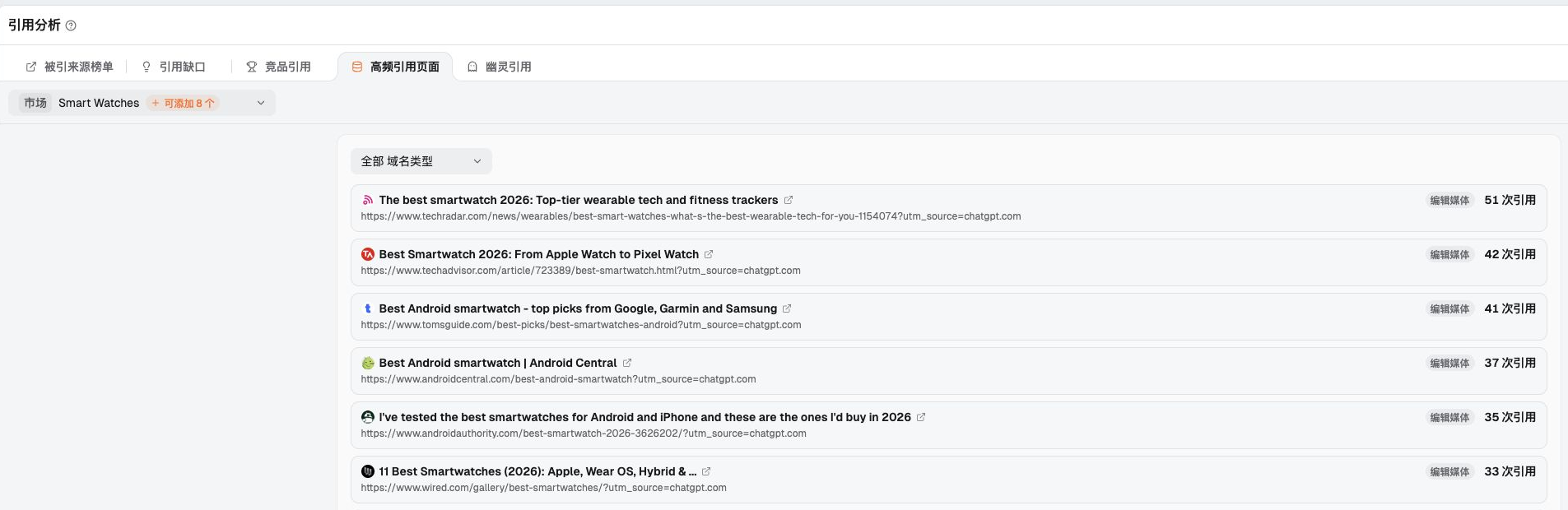The height and width of the screenshot is (510, 1568).
Task: Open the 全部 域名类型 filter dropdown
Action: (421, 161)
